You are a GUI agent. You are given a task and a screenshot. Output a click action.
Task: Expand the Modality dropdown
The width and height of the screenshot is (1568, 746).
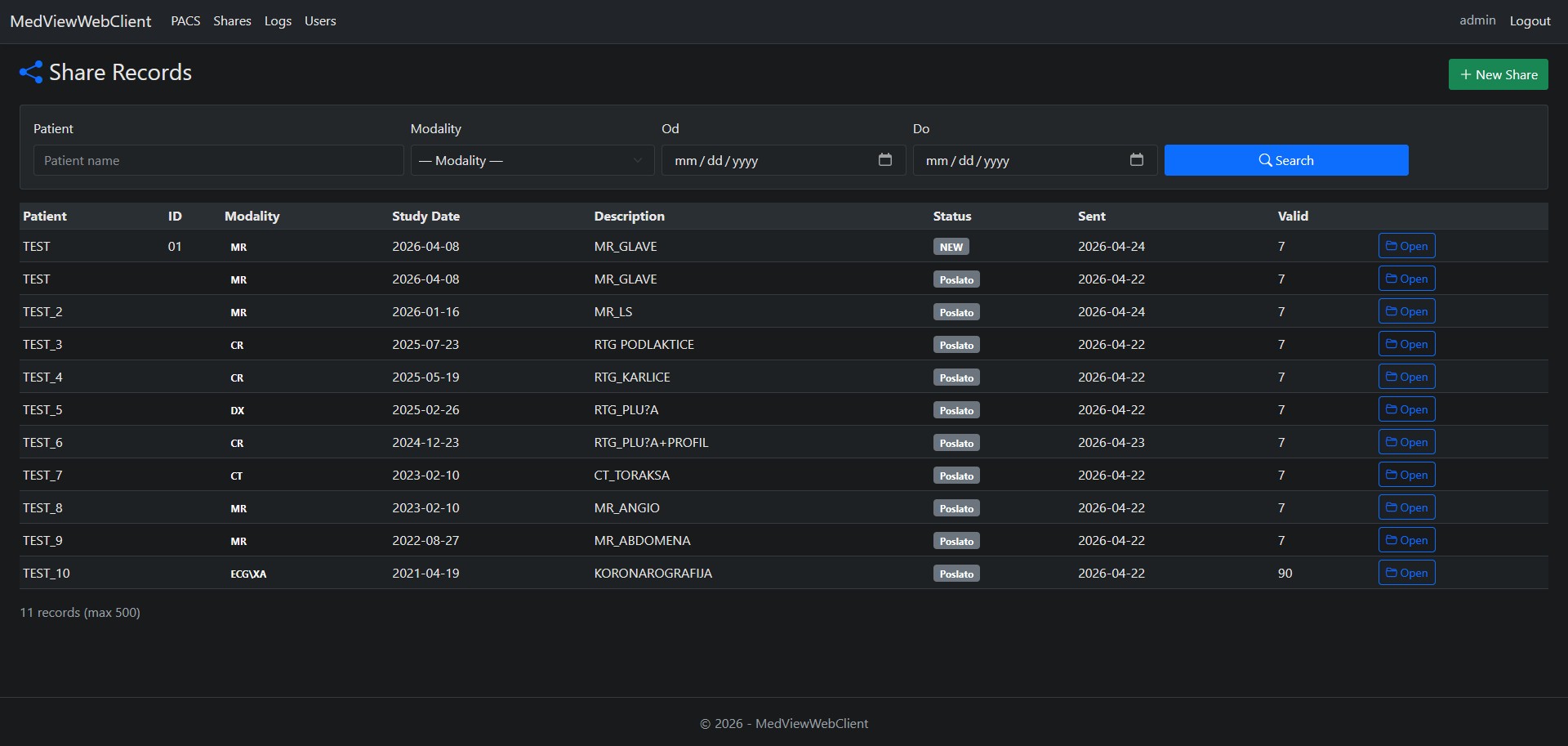[x=532, y=160]
